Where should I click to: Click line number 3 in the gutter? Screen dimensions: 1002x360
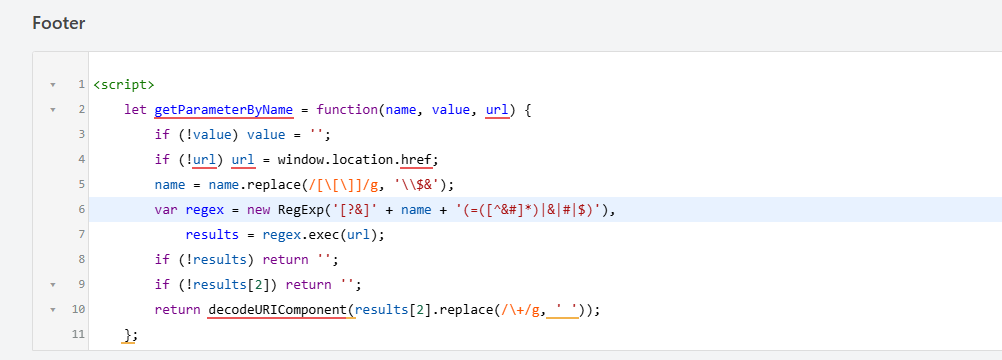coord(81,134)
